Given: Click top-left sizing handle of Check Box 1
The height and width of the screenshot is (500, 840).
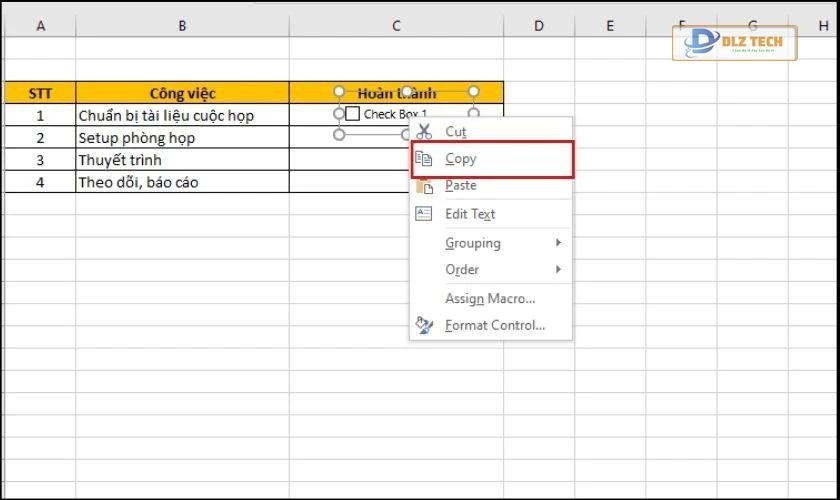Looking at the screenshot, I should 339,92.
